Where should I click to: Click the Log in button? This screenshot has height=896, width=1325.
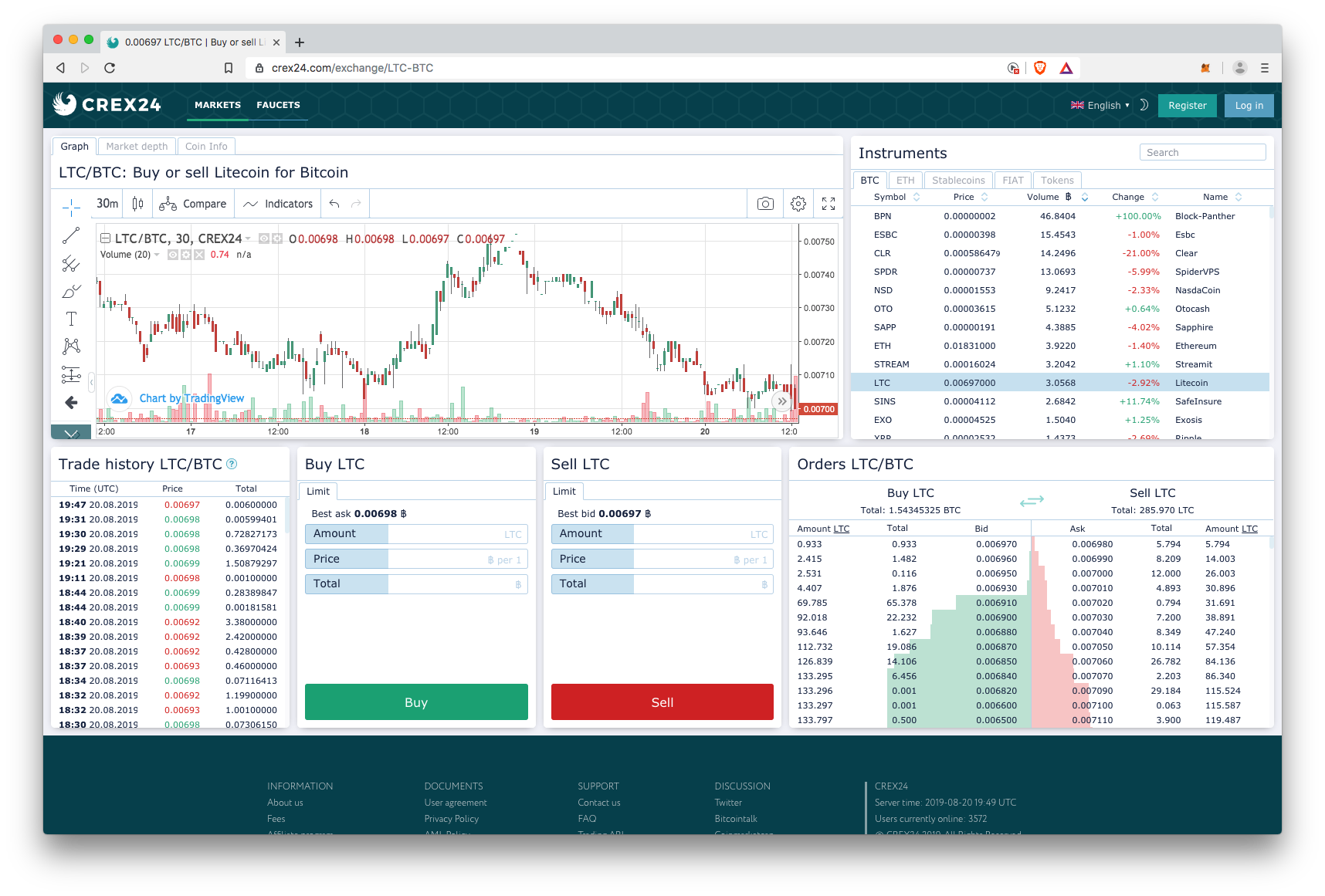tap(1249, 106)
